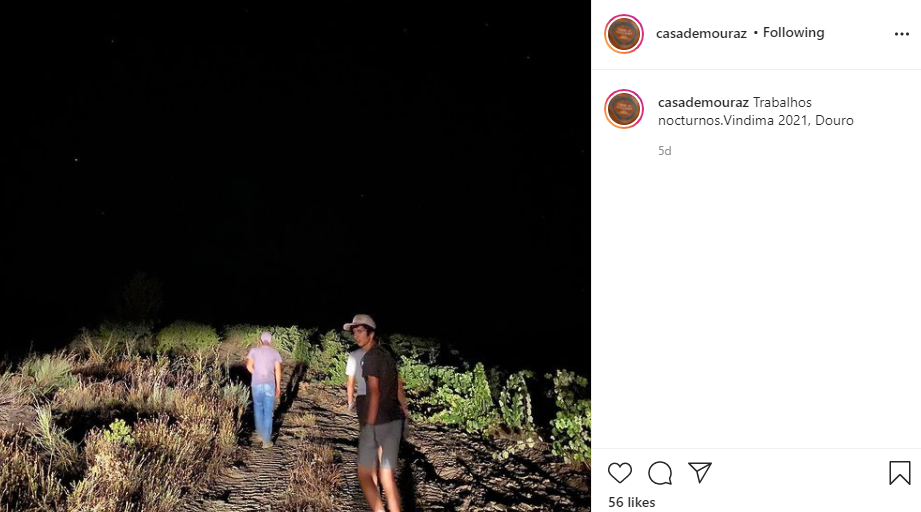
Task: Open casademouraz story from the header avatar
Action: tap(624, 34)
